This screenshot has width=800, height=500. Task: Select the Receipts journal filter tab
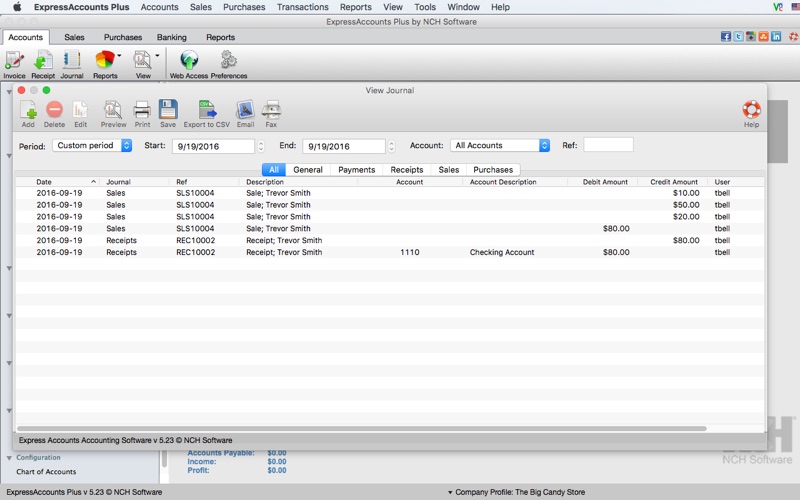pyautogui.click(x=407, y=169)
